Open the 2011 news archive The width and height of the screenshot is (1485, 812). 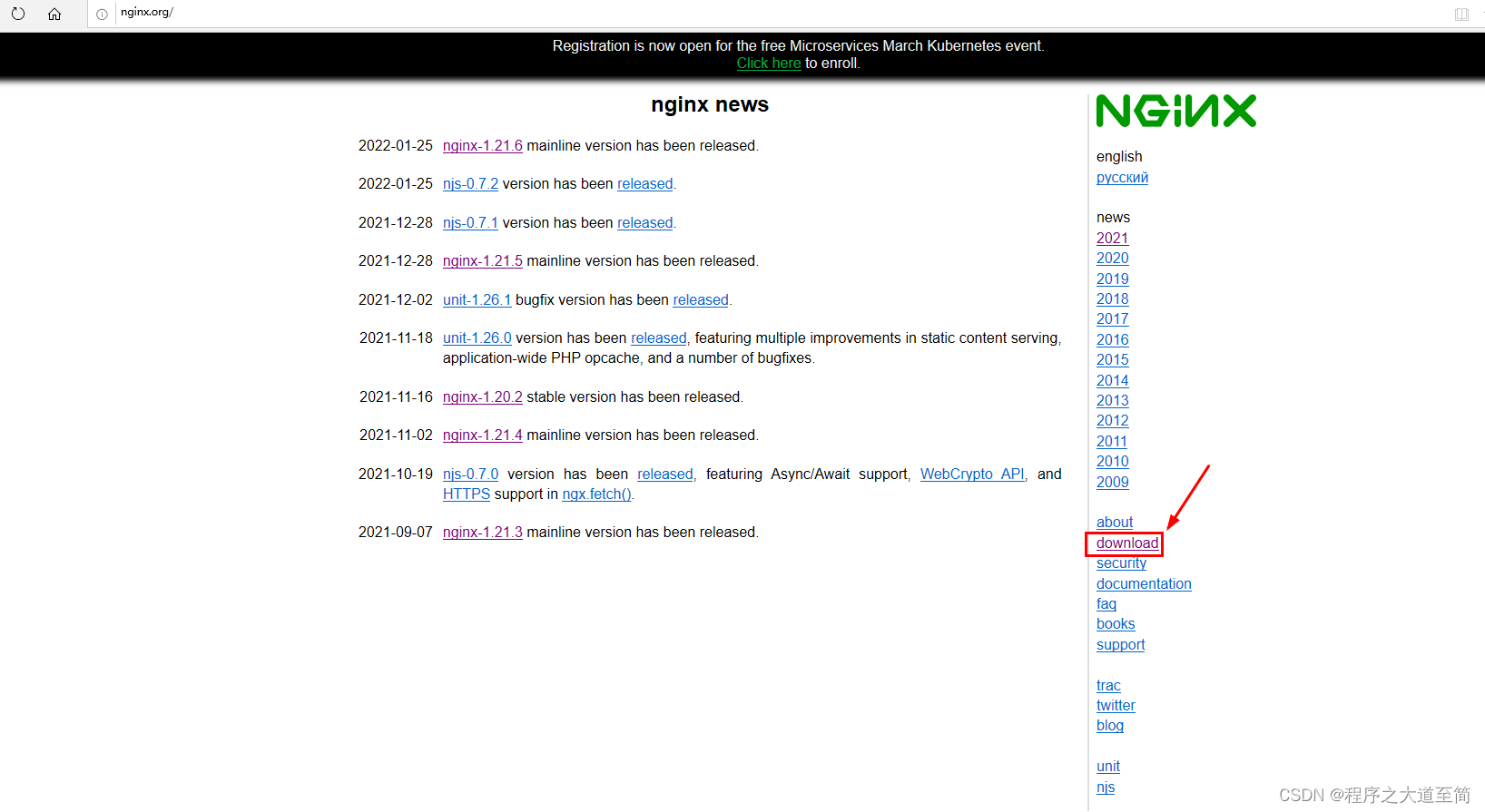coord(1112,442)
